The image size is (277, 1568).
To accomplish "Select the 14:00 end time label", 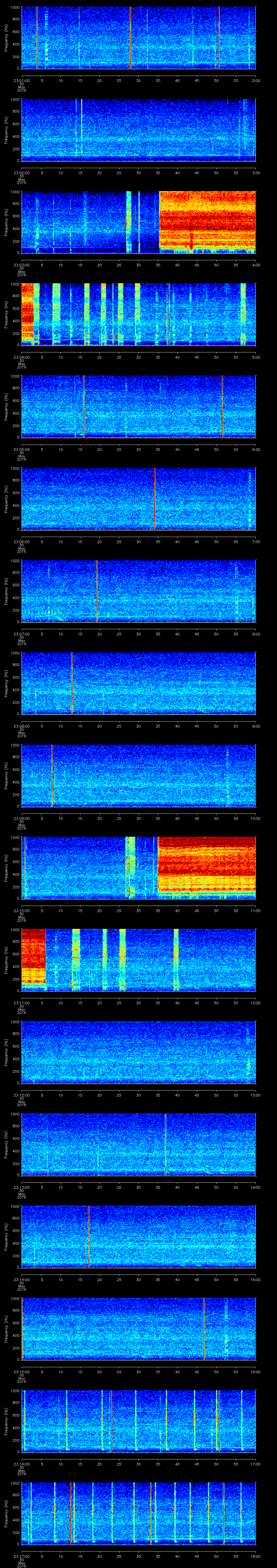I will pos(256,1187).
